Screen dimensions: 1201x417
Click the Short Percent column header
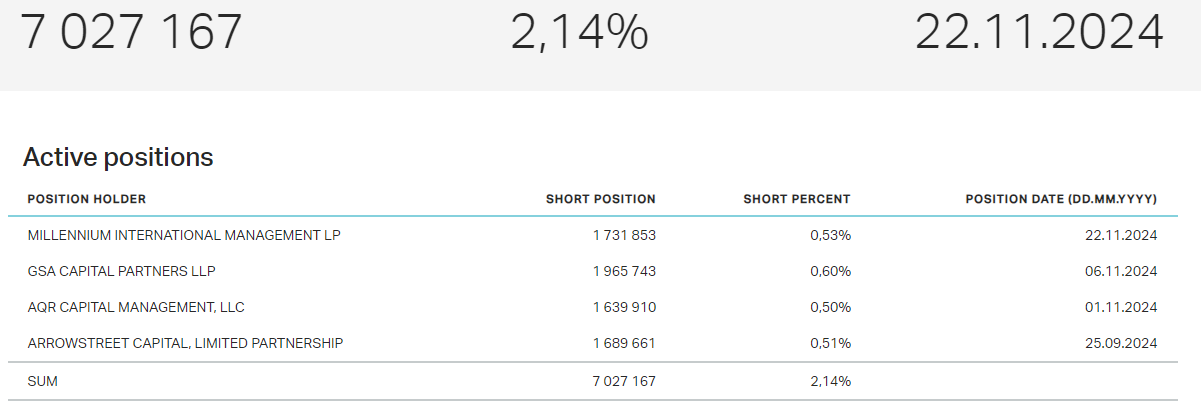pos(797,199)
